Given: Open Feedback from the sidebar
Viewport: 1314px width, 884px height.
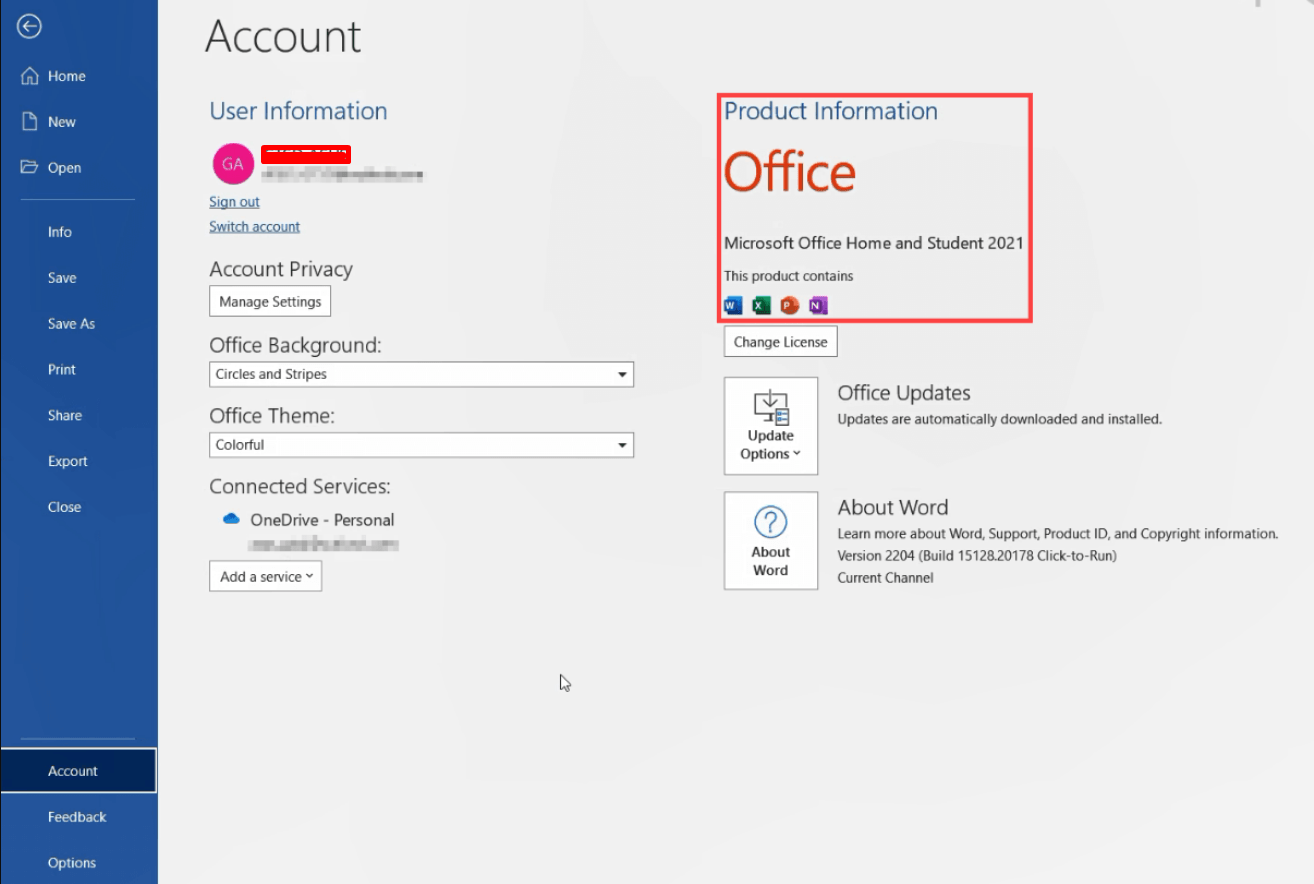Looking at the screenshot, I should 77,817.
